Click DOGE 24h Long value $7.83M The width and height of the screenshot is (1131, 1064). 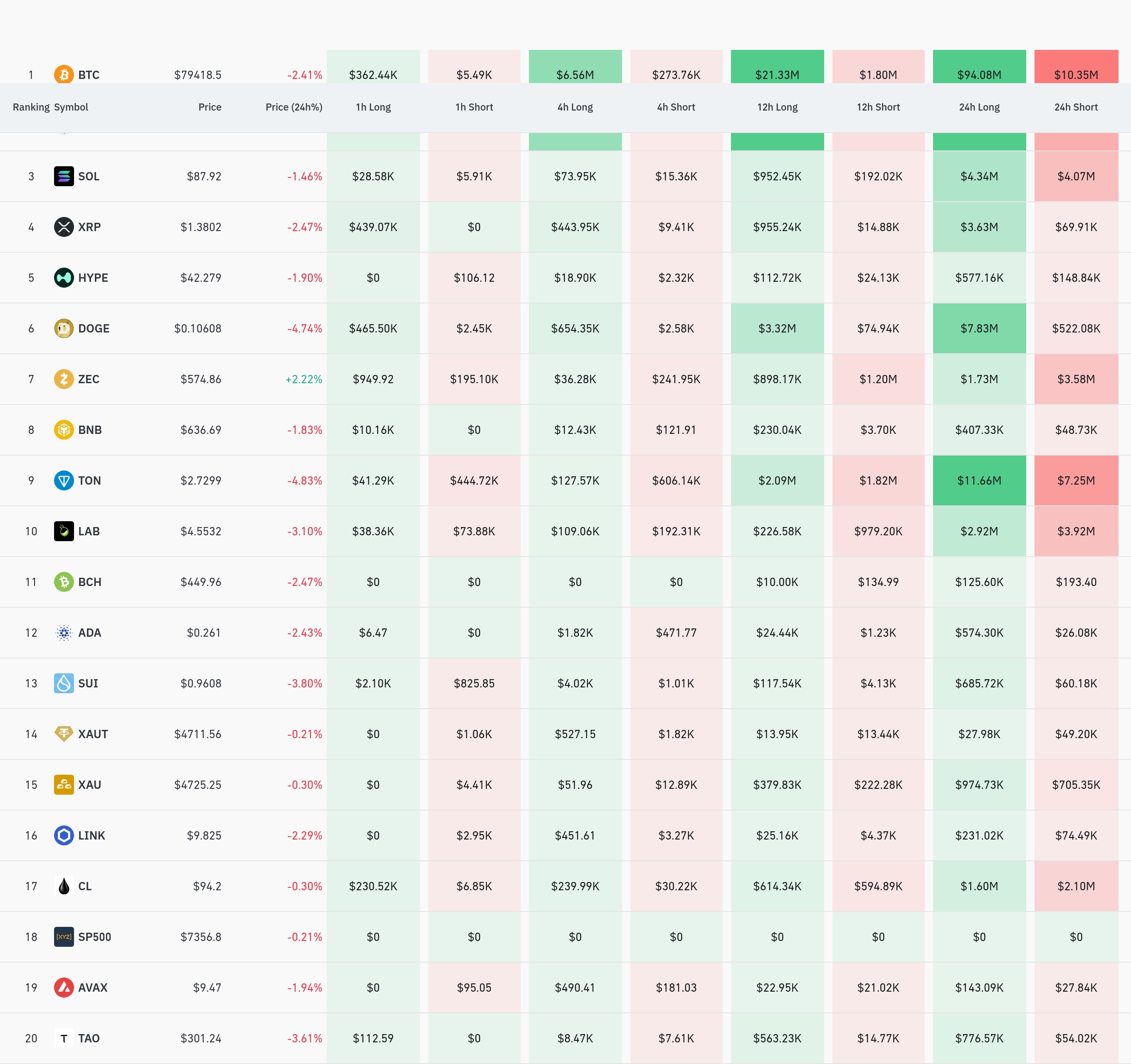pos(979,328)
